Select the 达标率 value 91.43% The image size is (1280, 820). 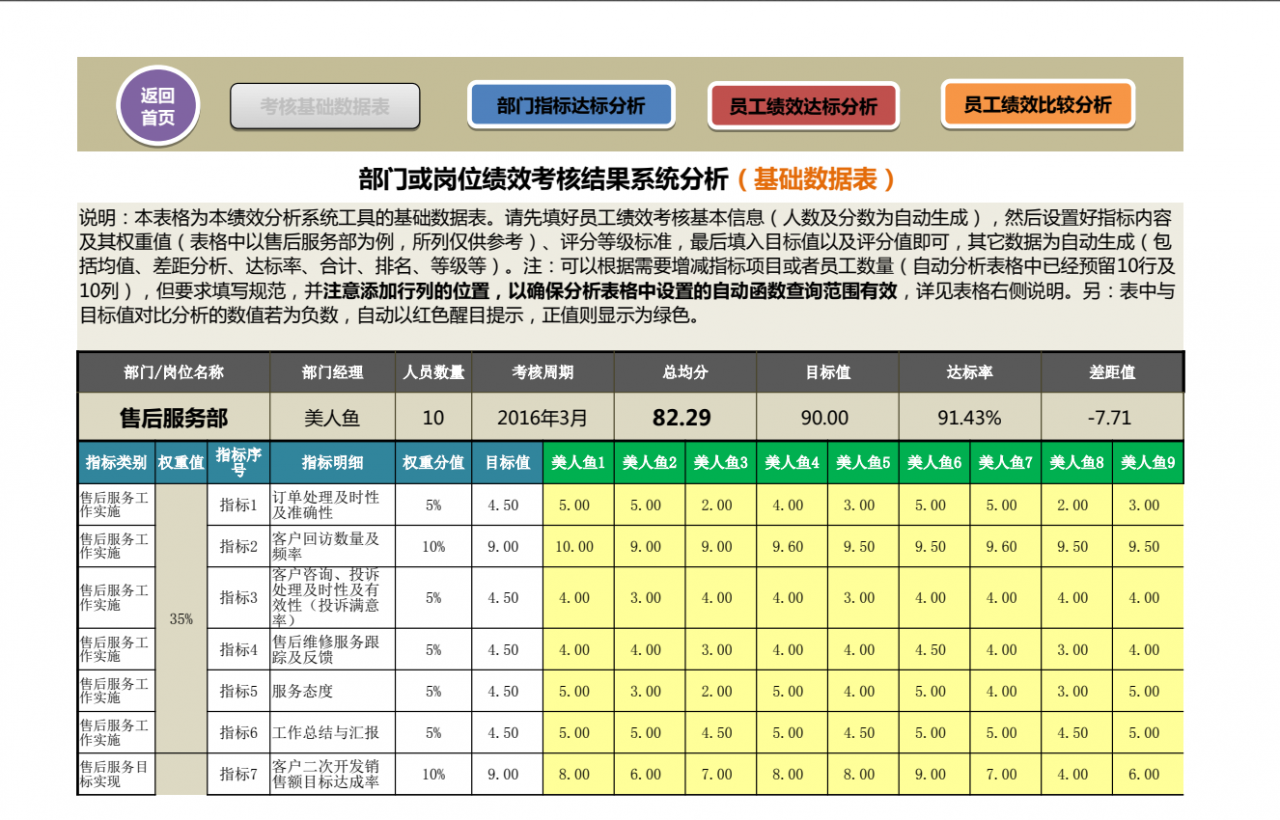tap(970, 417)
